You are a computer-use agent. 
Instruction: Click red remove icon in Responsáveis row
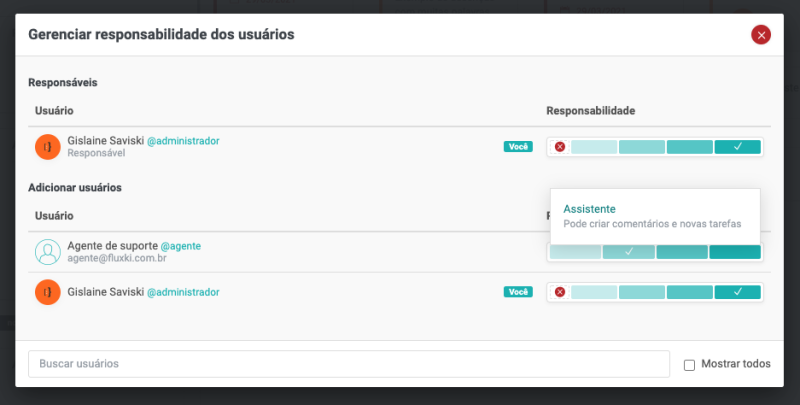click(x=560, y=147)
